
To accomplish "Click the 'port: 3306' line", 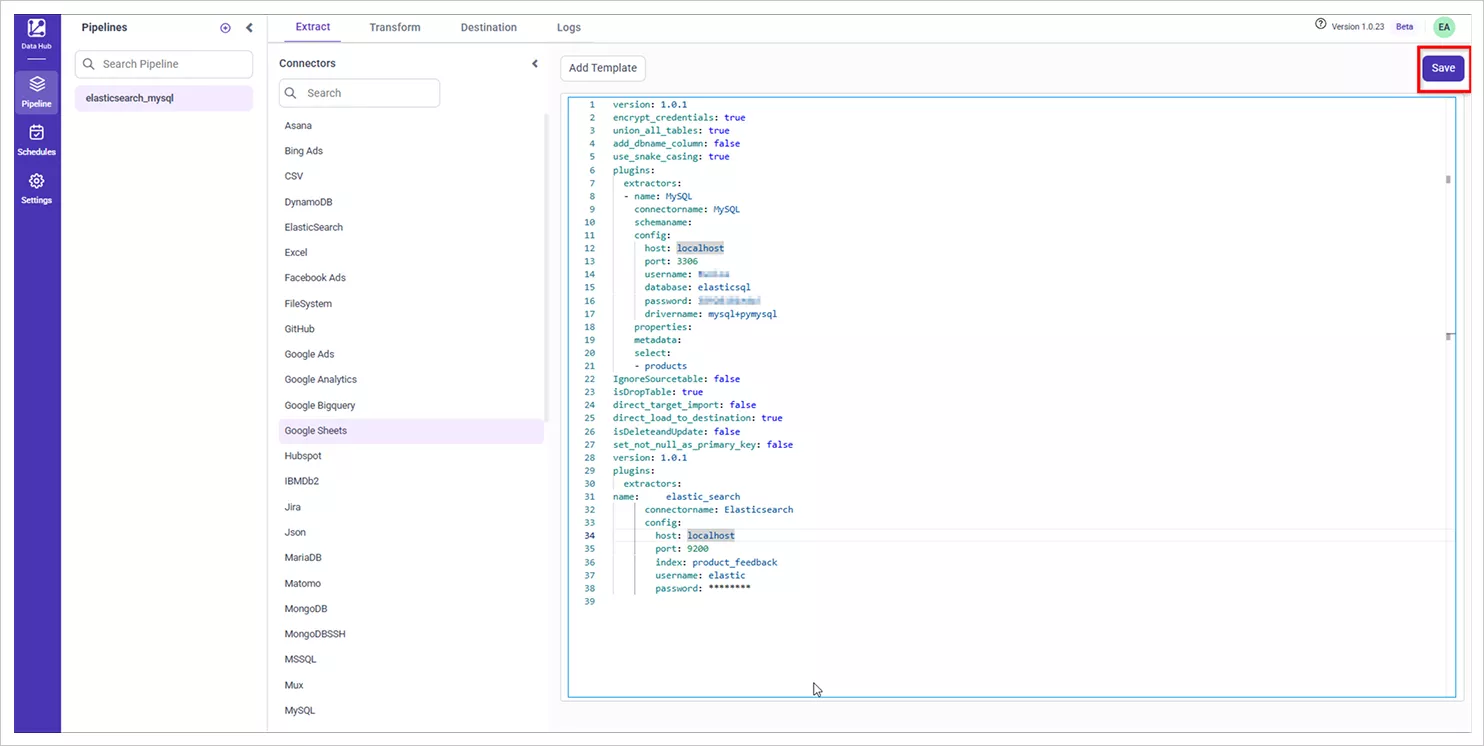I will click(x=671, y=261).
